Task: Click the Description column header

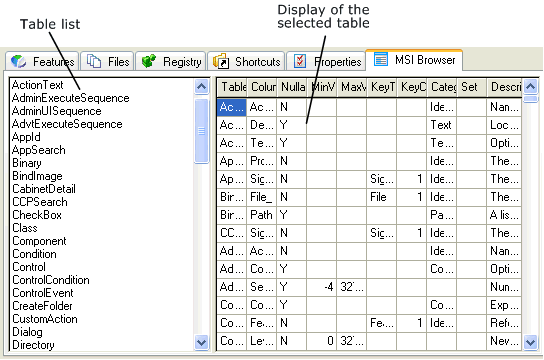Action: 504,87
